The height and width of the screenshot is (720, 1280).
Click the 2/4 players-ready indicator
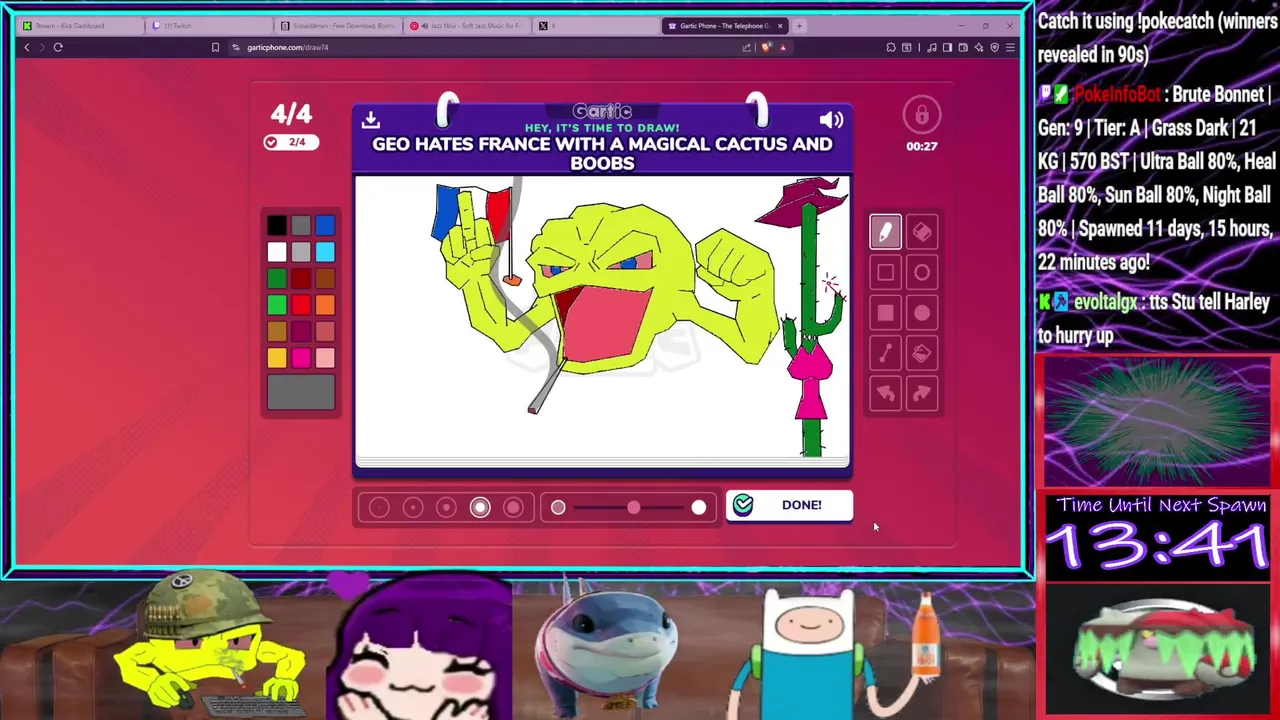coord(290,142)
